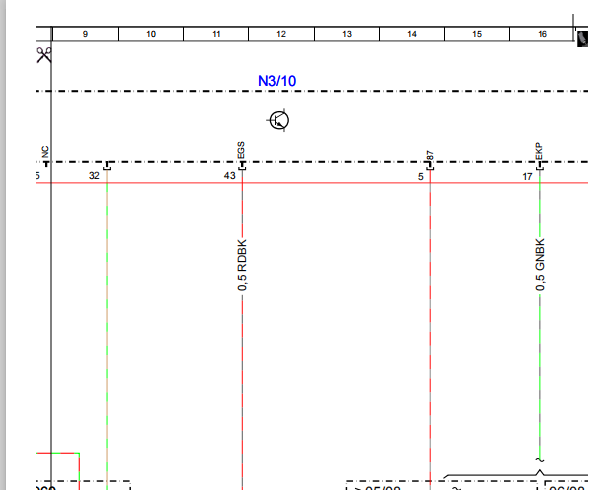Click pin number 17
The image size is (602, 490).
coord(528,176)
